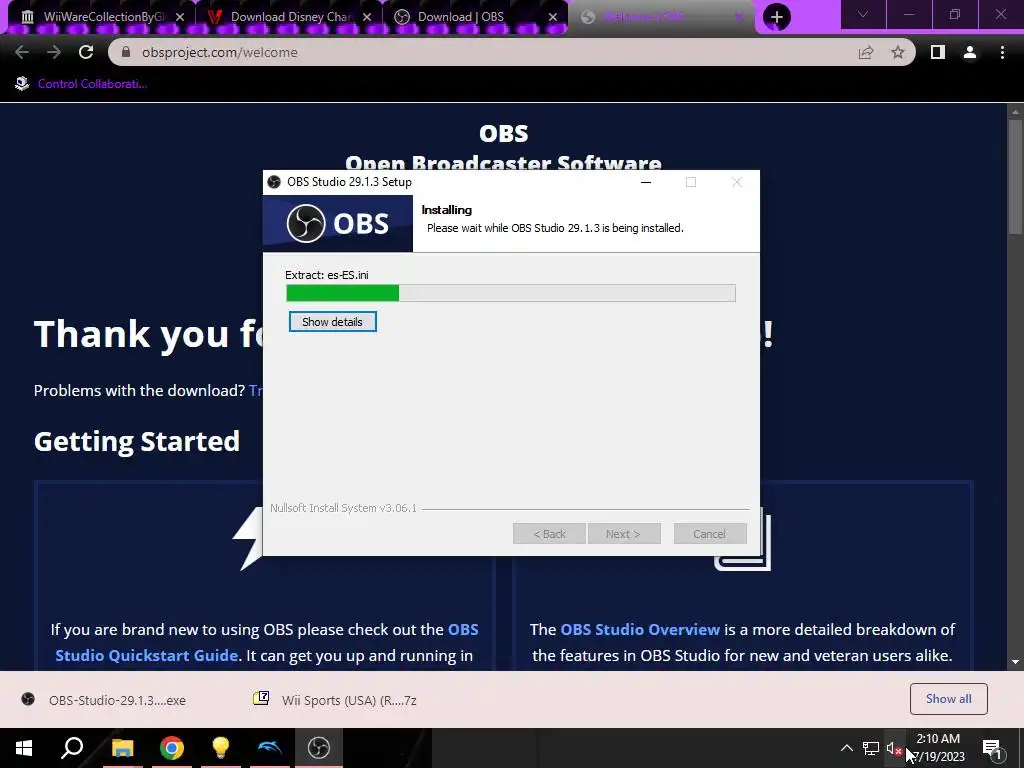This screenshot has width=1024, height=768.
Task: Click the OBS-Studio-29.1.3 exe download item
Action: (104, 700)
